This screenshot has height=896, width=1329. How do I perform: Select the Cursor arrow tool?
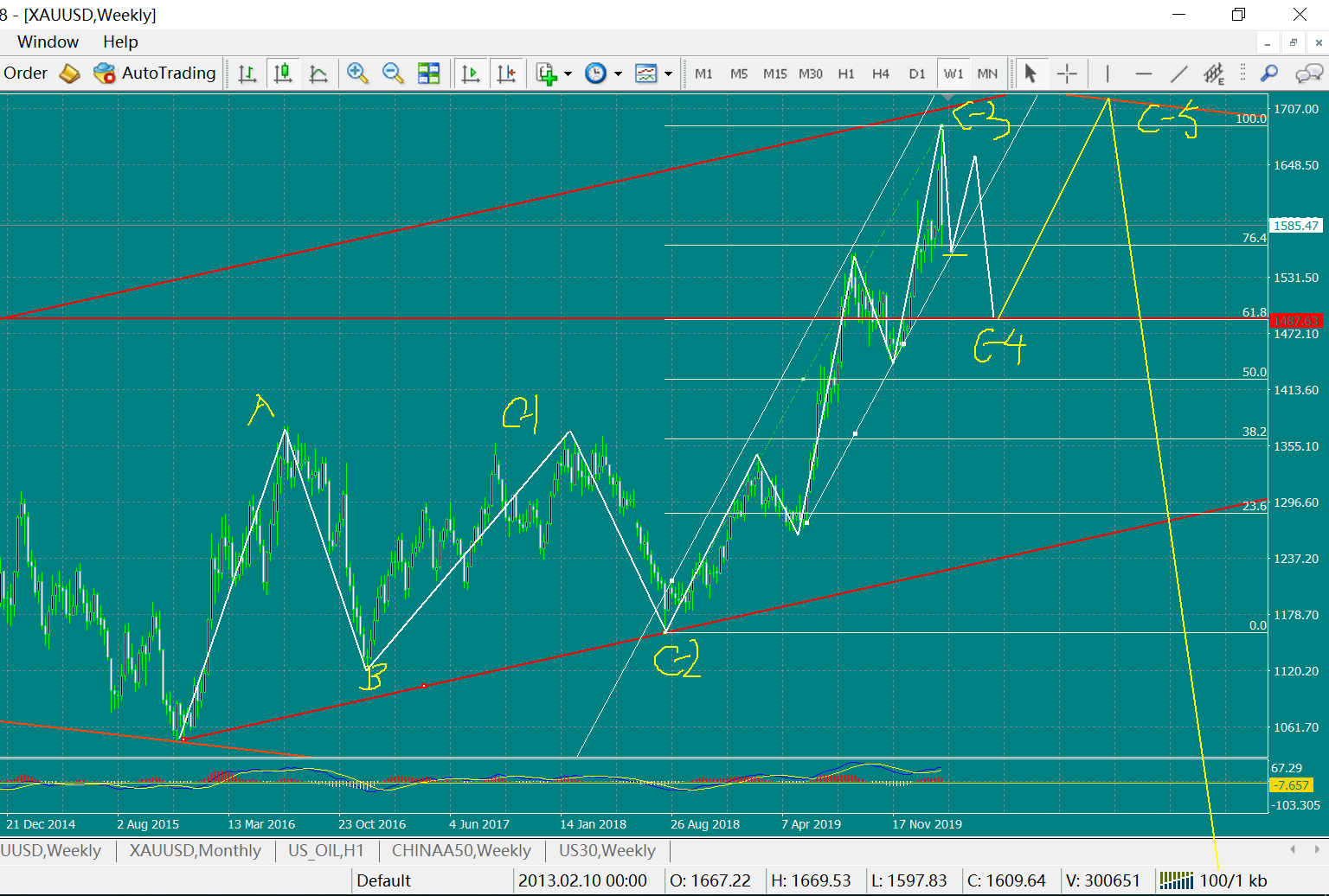click(x=1030, y=74)
